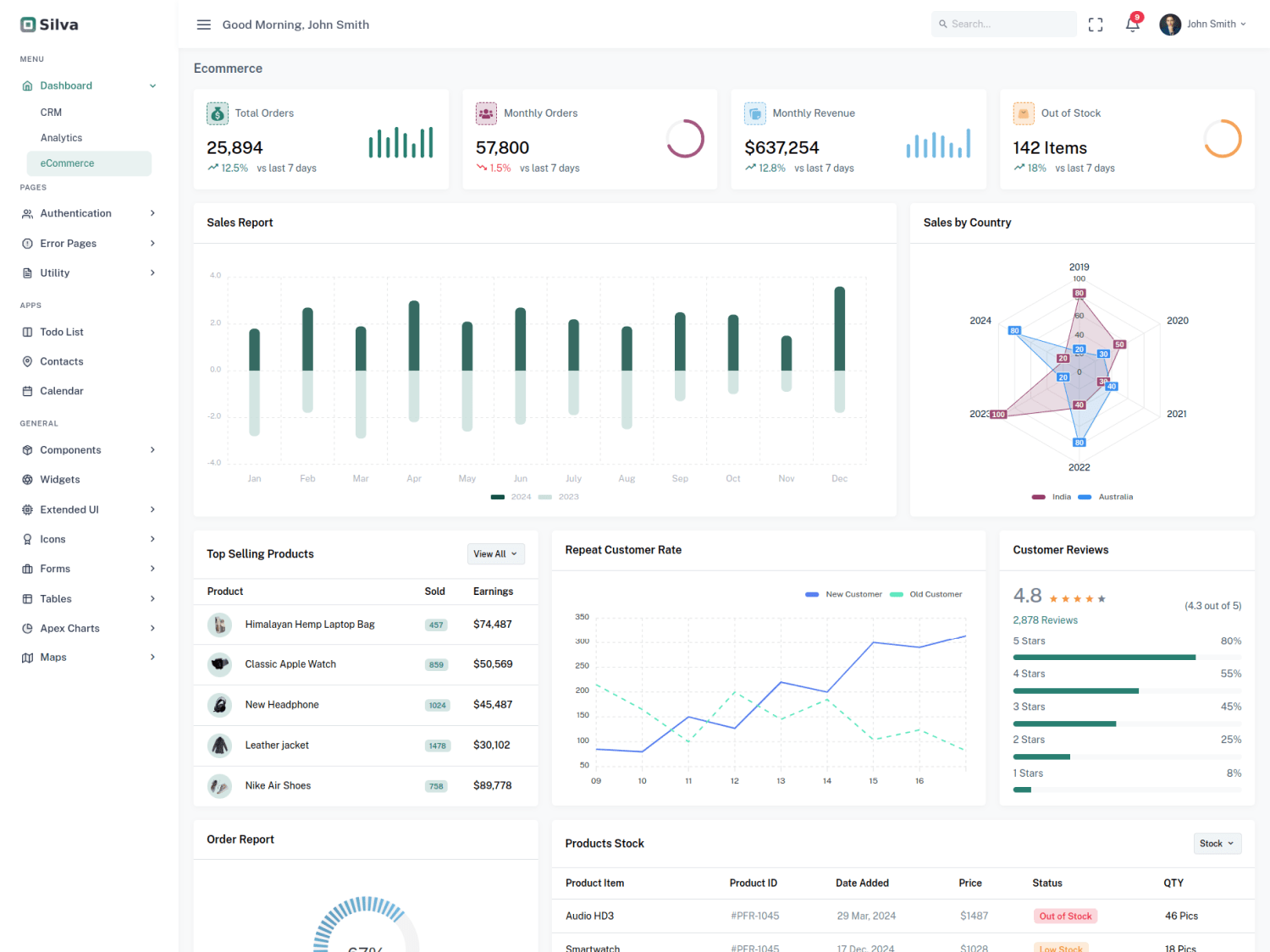Click the Widgets sidebar icon
The height and width of the screenshot is (952, 1270).
[27, 479]
